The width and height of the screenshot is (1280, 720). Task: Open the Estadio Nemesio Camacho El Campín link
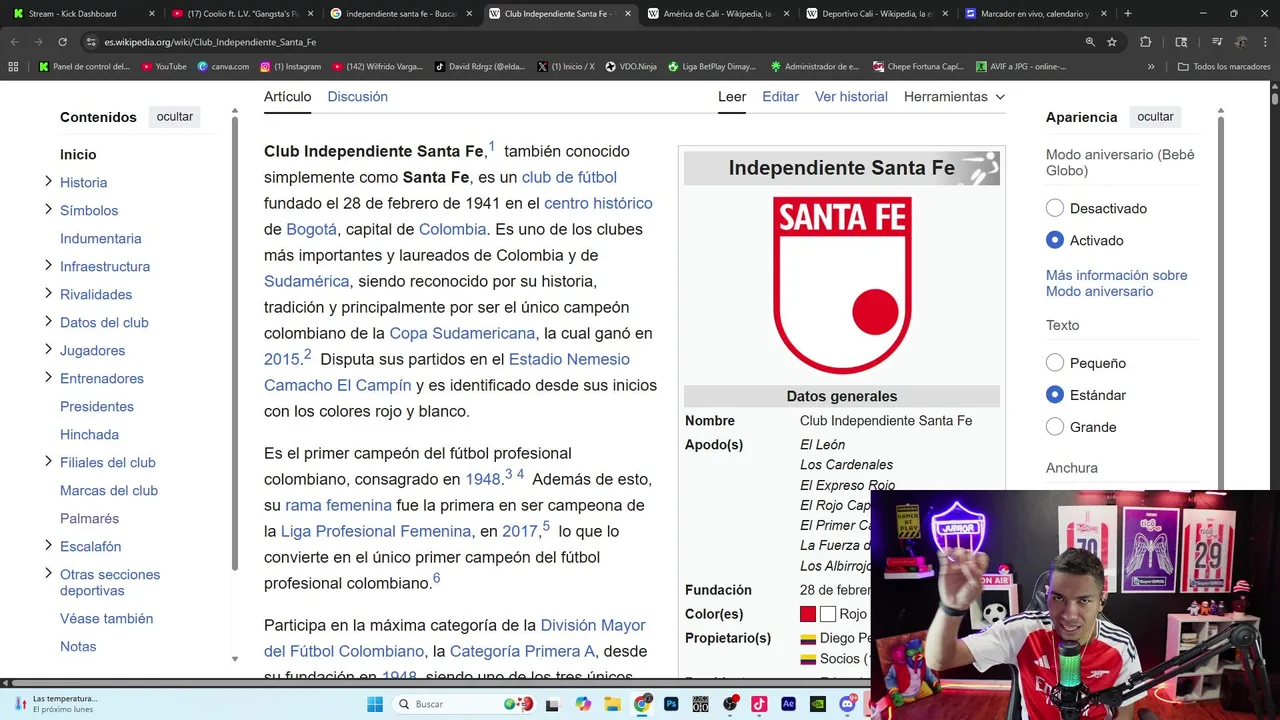pyautogui.click(x=447, y=372)
